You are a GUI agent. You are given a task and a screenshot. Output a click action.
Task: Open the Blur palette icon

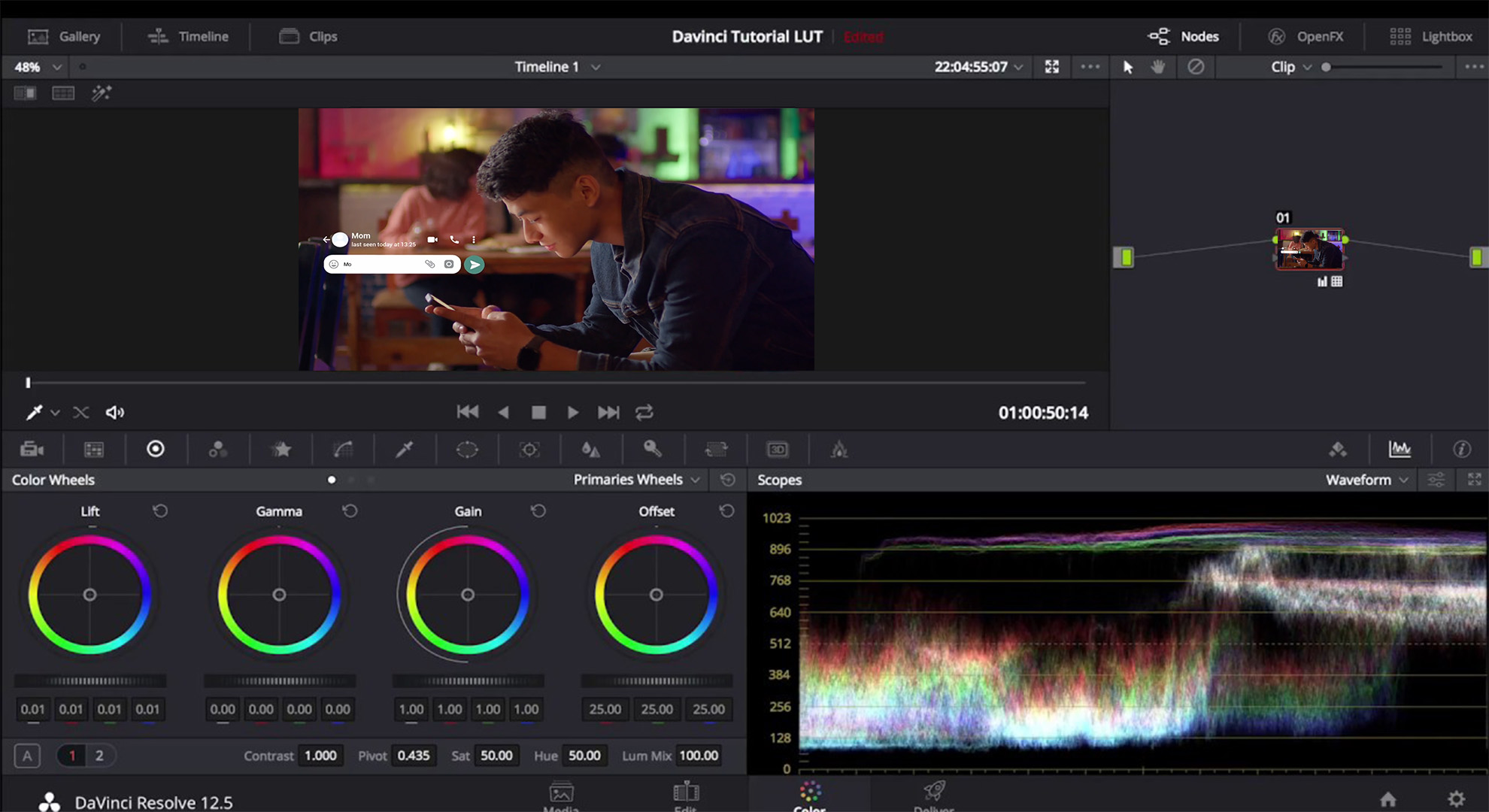pos(591,450)
